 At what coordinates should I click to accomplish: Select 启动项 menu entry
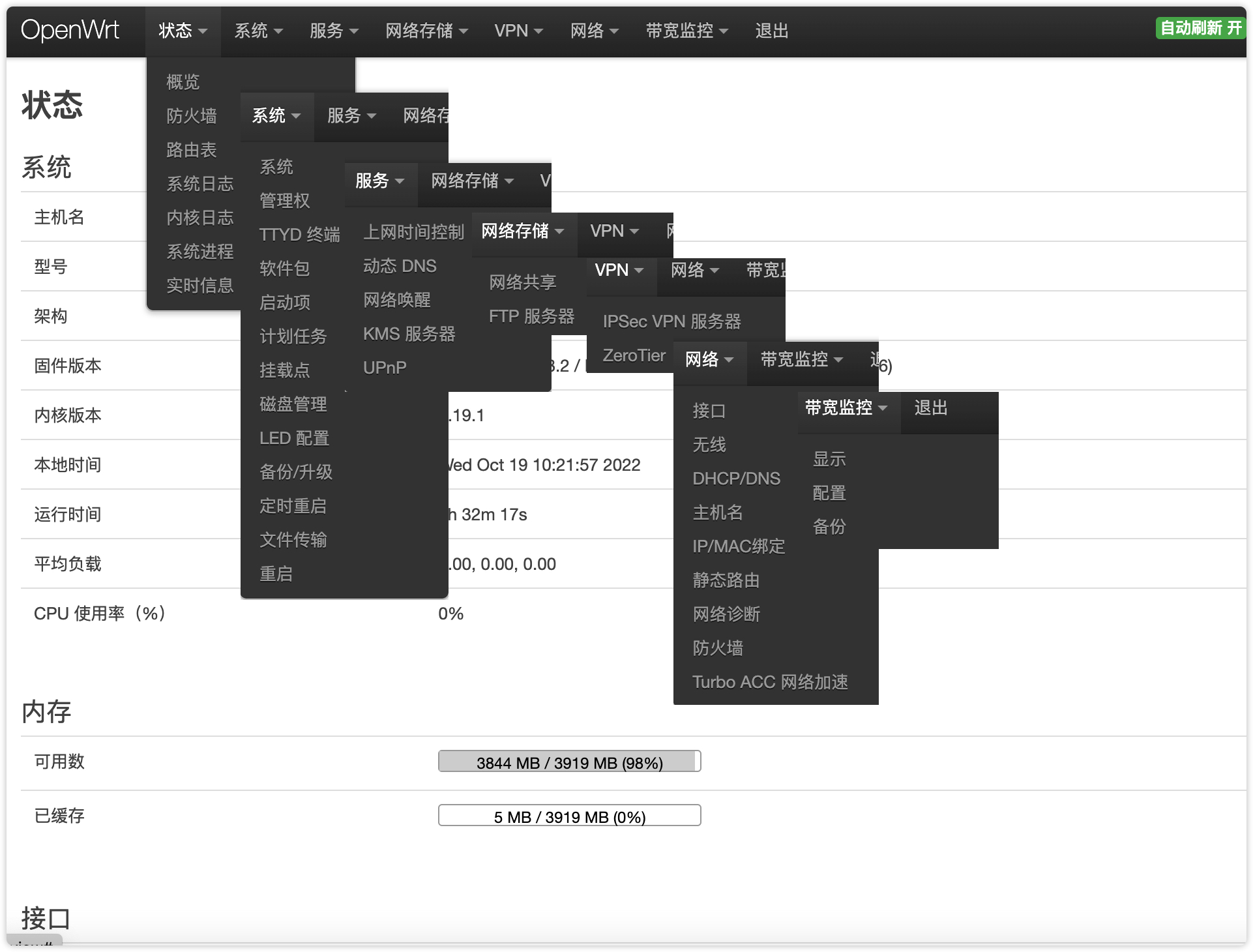tap(284, 302)
